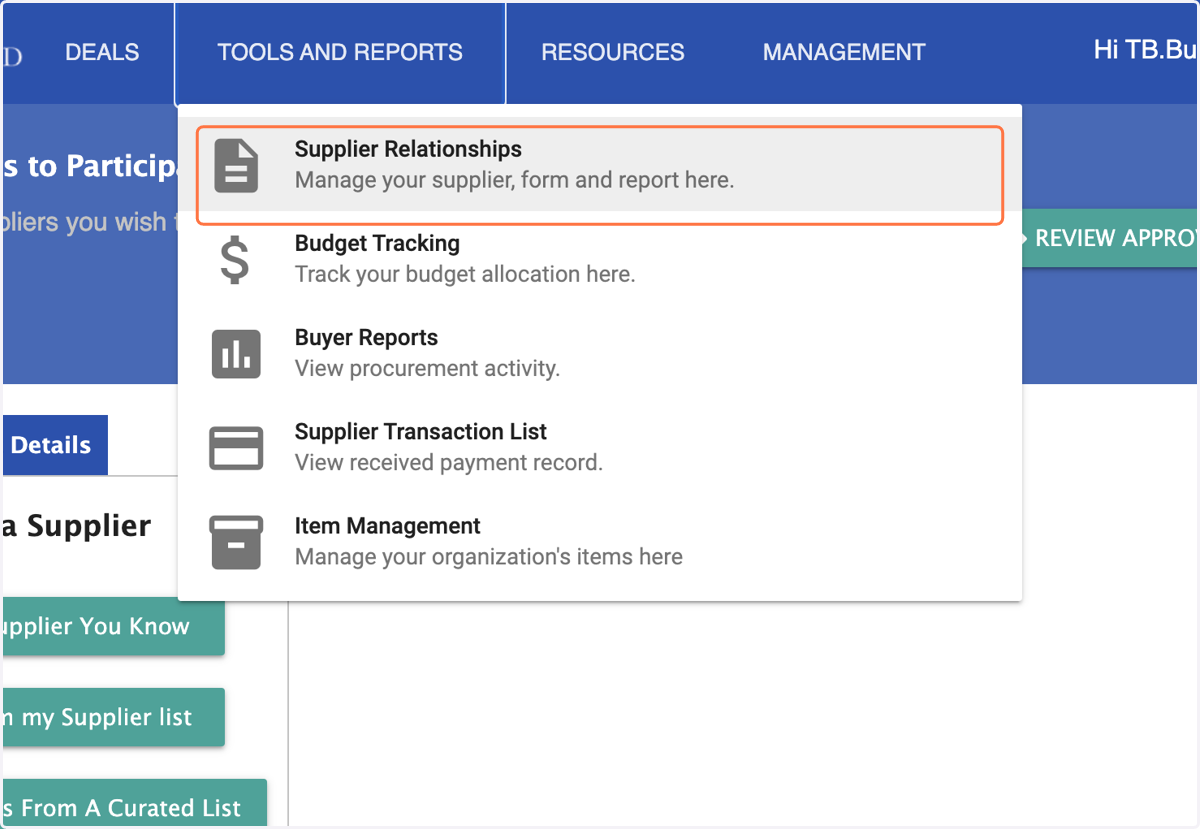Screen dimensions: 1200x829
Task: Click the Hi TB.Bu user greeting
Action: point(1146,50)
